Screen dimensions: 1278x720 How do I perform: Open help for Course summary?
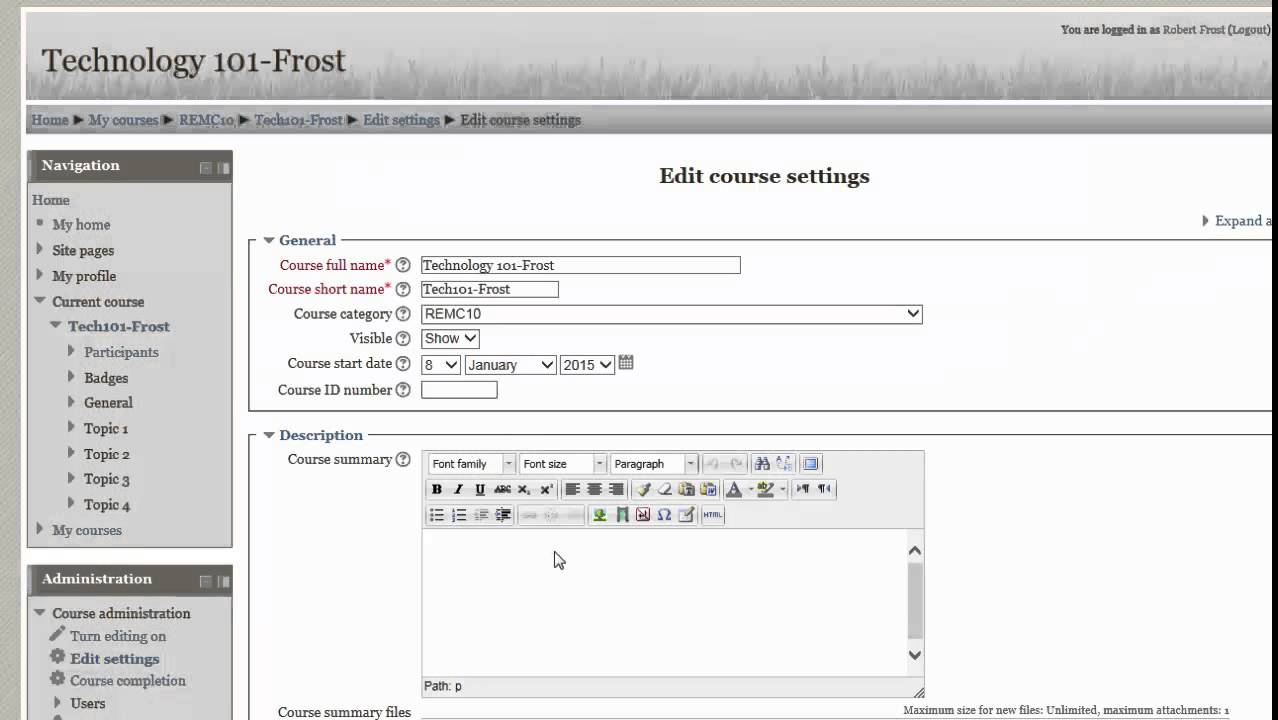coord(403,460)
